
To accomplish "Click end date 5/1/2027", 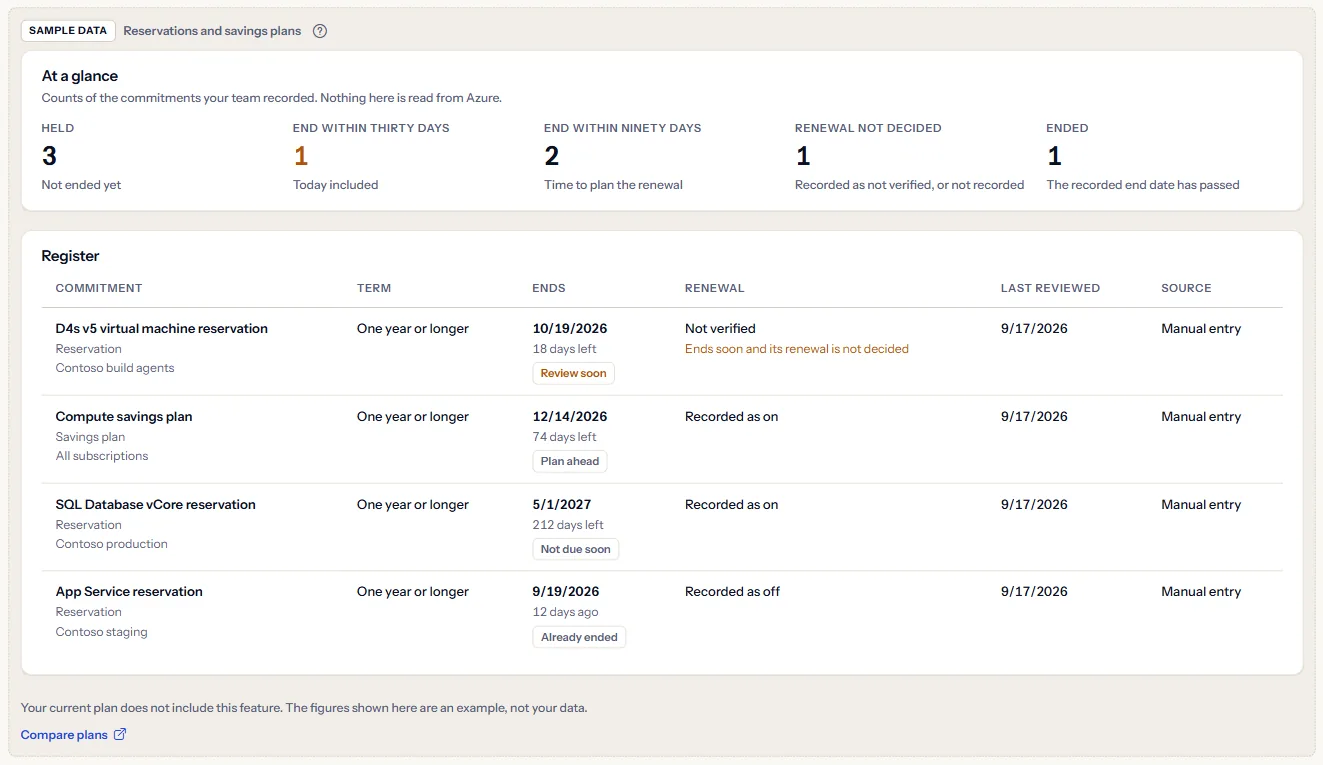I will coord(562,504).
